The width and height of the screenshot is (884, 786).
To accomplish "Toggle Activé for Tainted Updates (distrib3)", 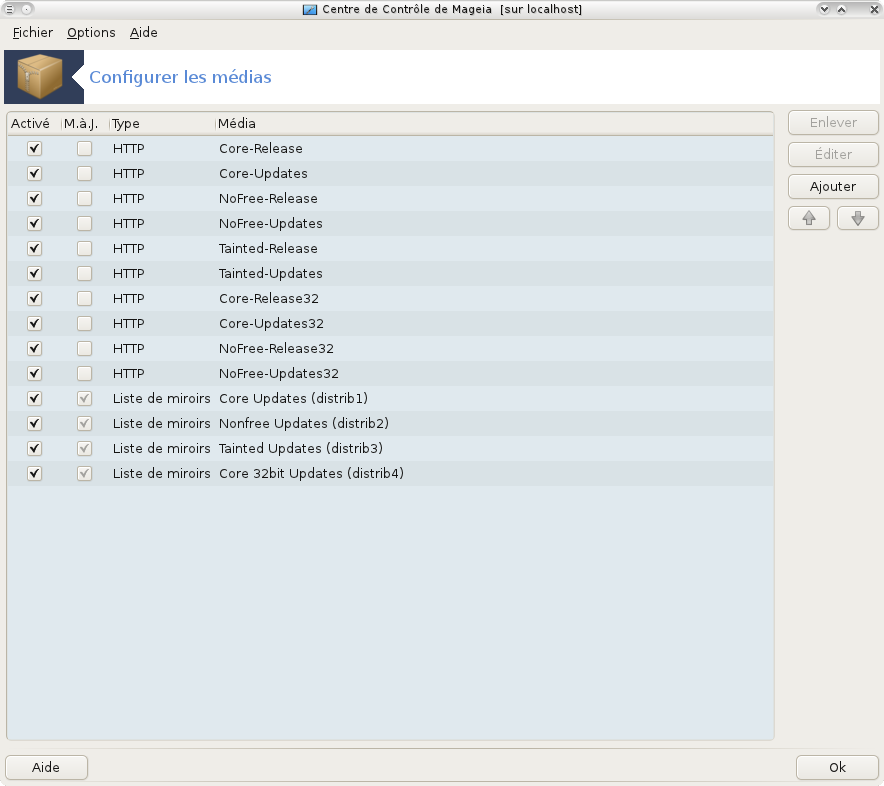I will click(34, 448).
